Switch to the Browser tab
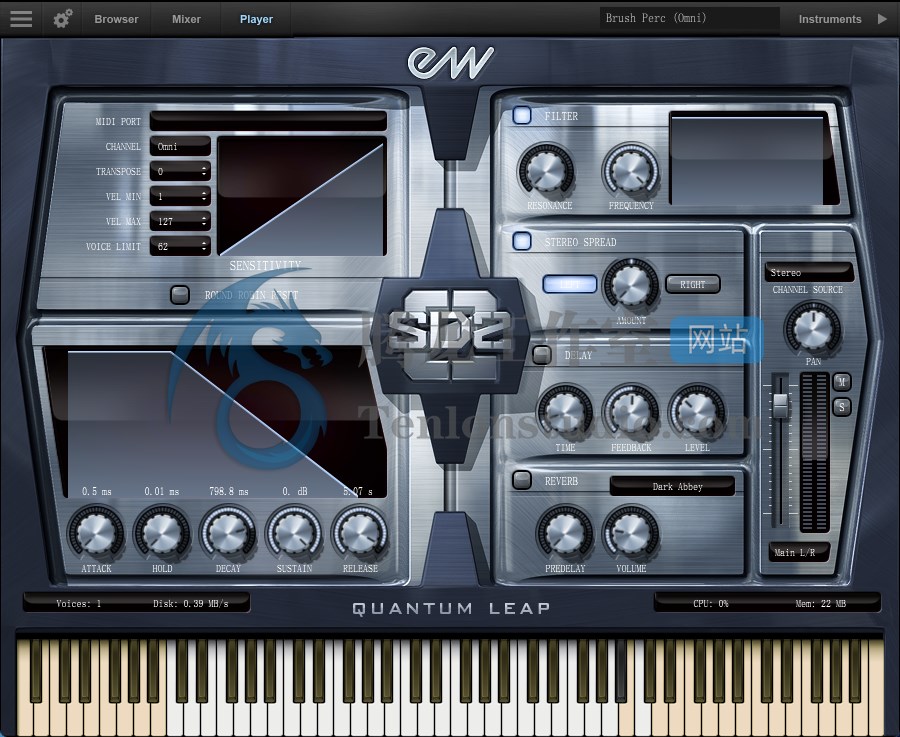900x737 pixels. pos(117,19)
